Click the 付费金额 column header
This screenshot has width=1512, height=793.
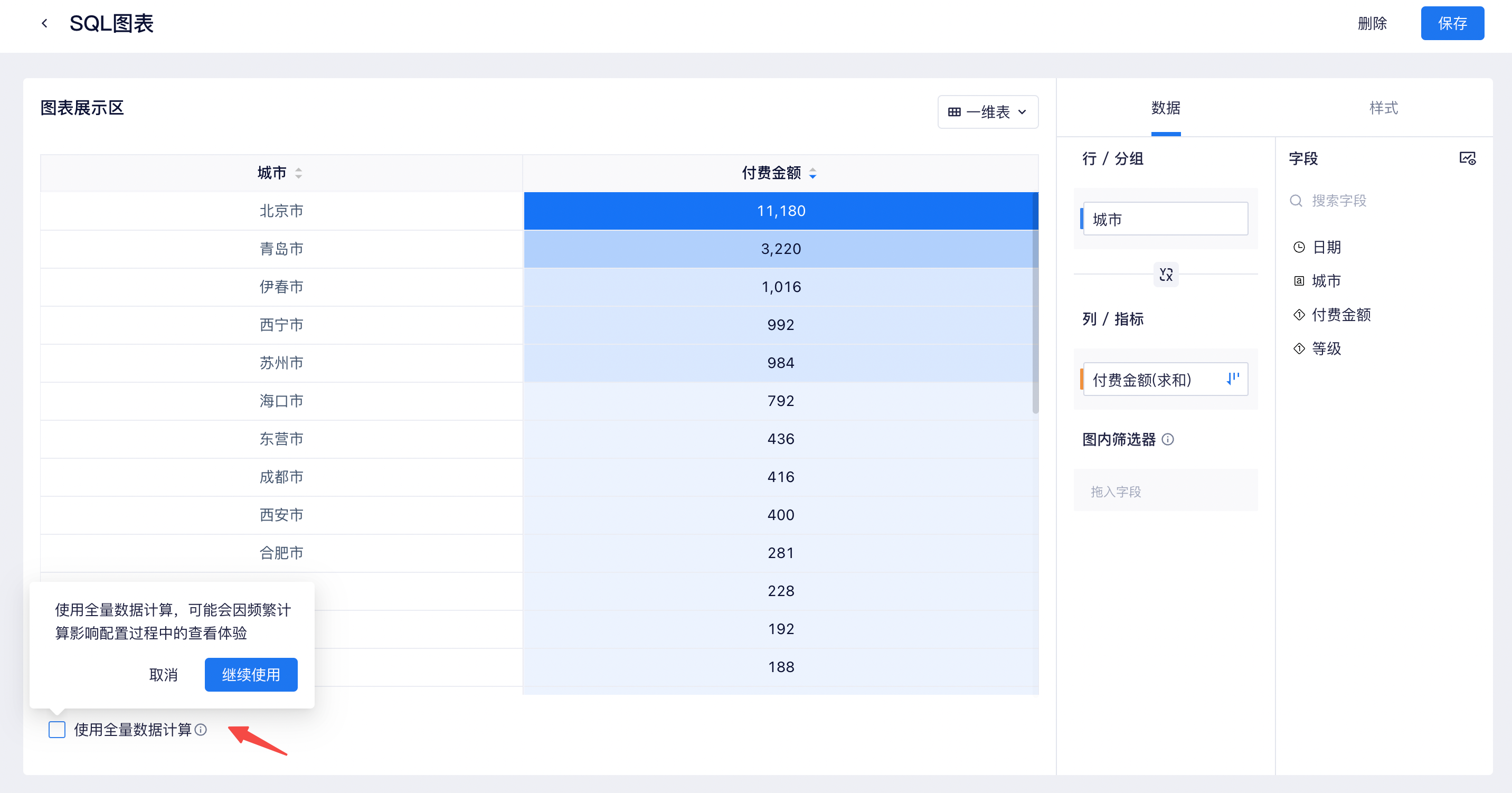781,173
